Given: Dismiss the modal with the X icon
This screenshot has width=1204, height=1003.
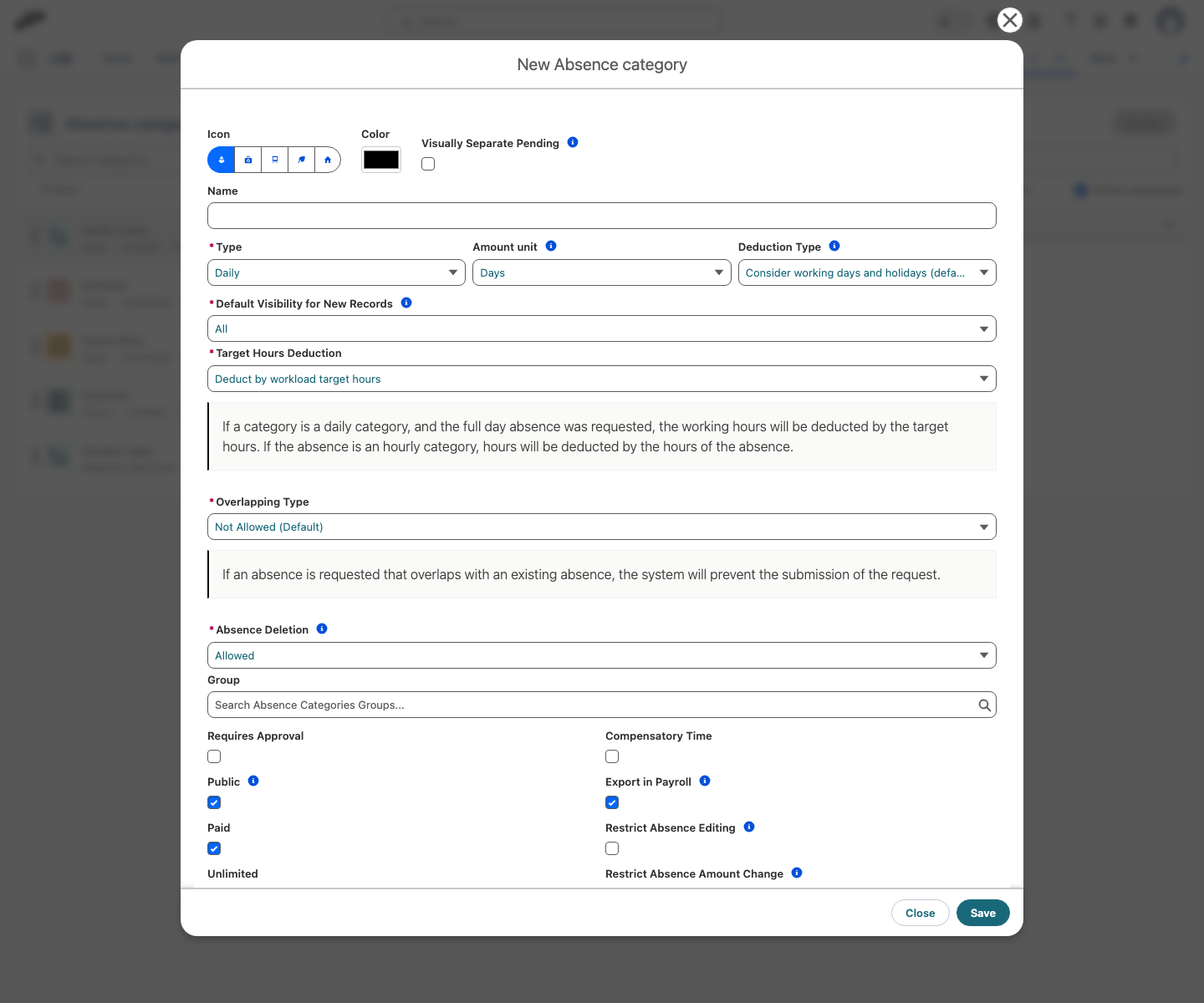Looking at the screenshot, I should click(1010, 20).
